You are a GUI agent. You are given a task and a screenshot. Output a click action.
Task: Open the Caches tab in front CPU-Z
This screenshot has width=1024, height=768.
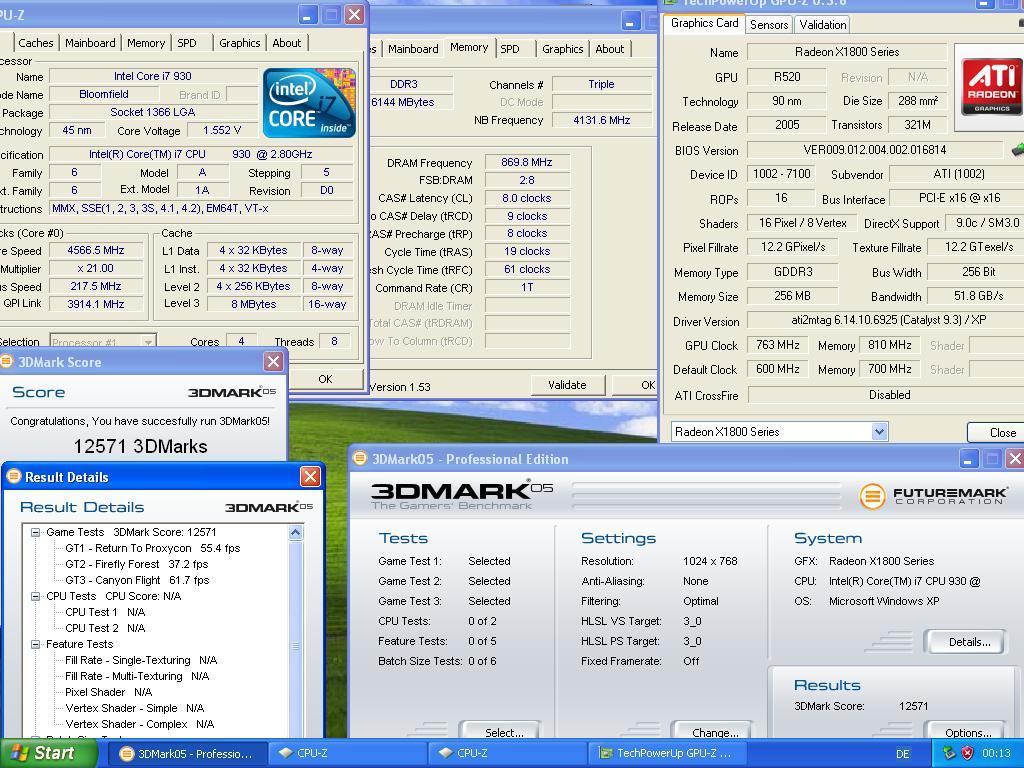pyautogui.click(x=36, y=43)
